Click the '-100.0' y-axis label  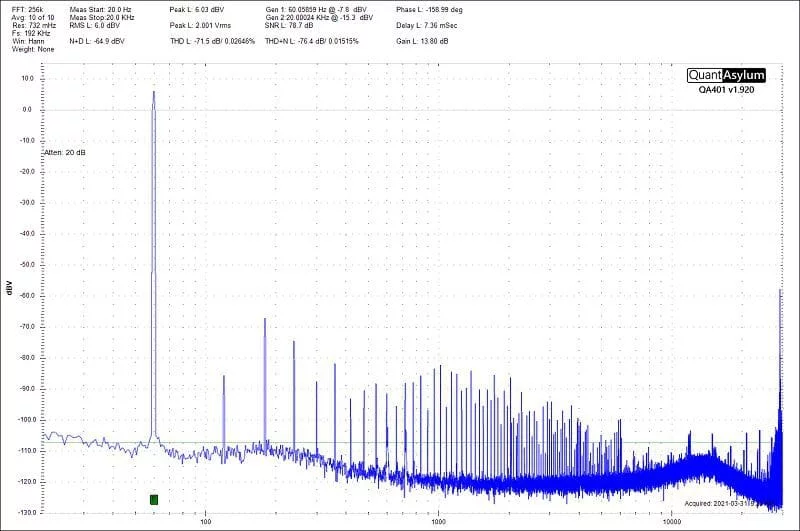point(25,420)
